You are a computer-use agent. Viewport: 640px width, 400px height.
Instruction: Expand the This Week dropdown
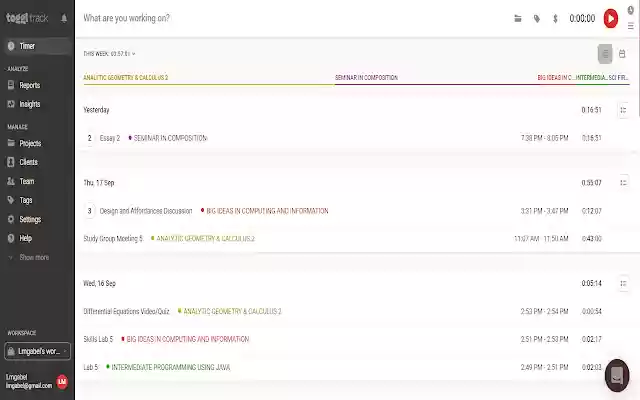(109, 53)
